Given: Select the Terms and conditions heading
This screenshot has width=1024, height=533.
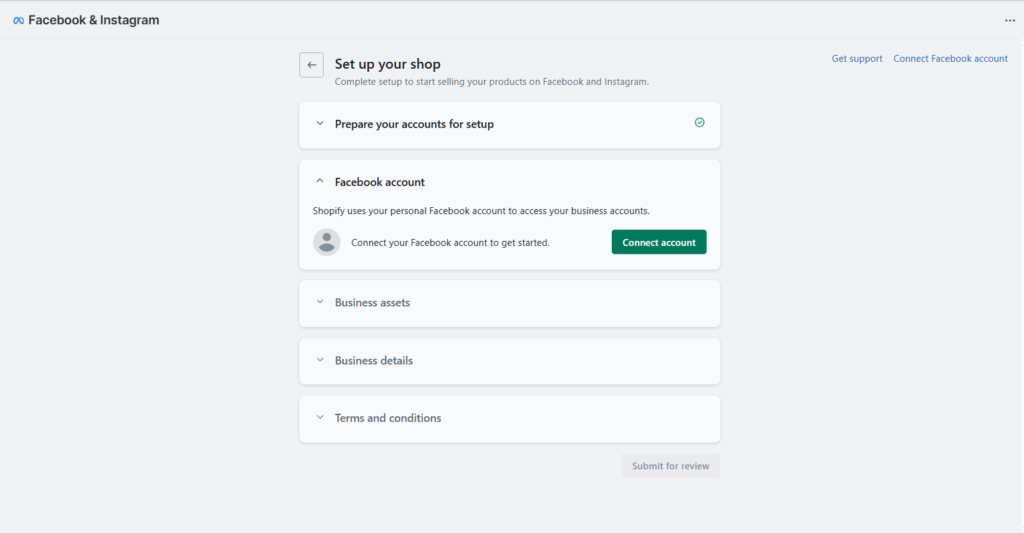Looking at the screenshot, I should click(x=388, y=418).
